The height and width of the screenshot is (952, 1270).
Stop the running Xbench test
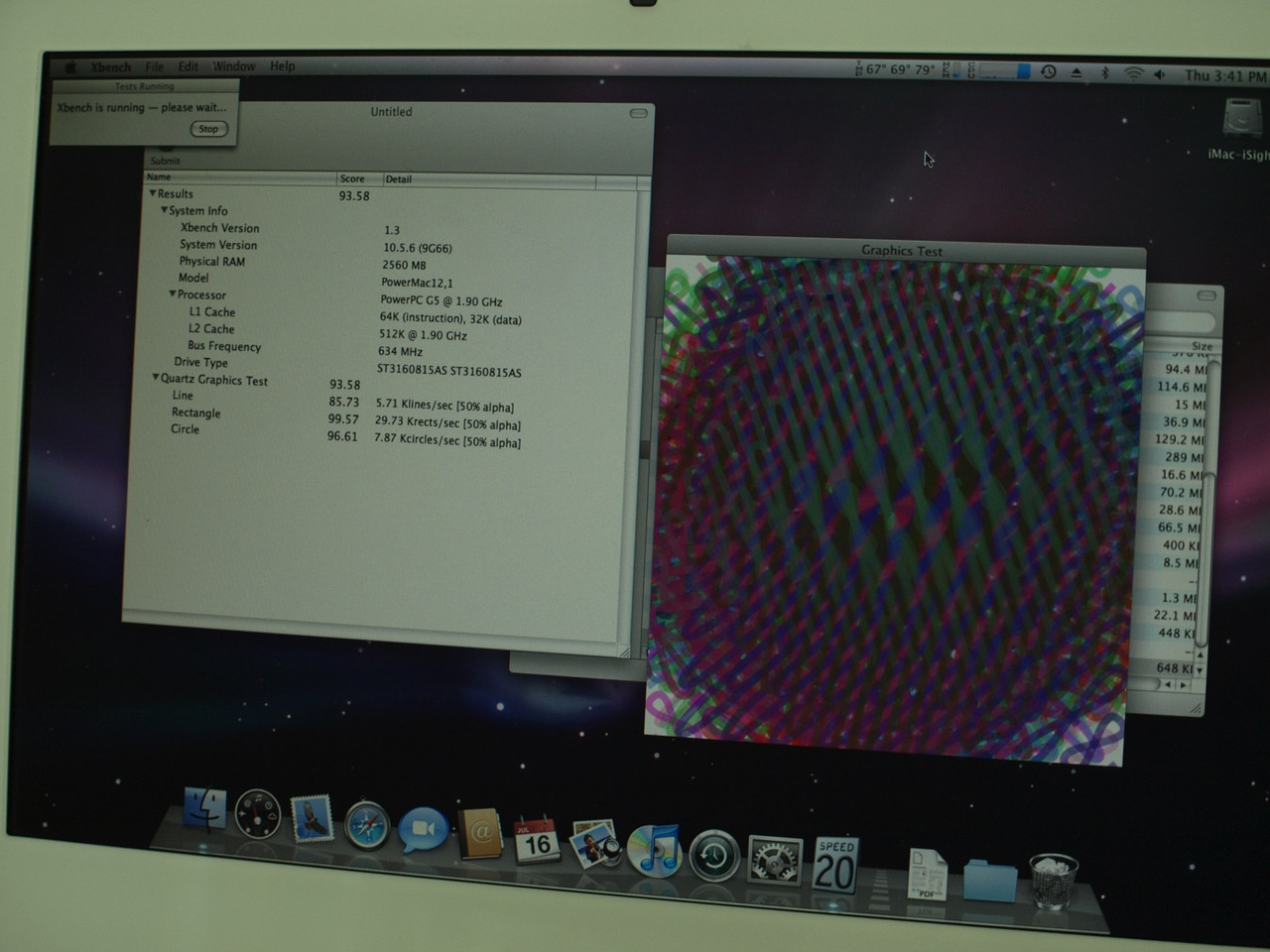tap(208, 129)
